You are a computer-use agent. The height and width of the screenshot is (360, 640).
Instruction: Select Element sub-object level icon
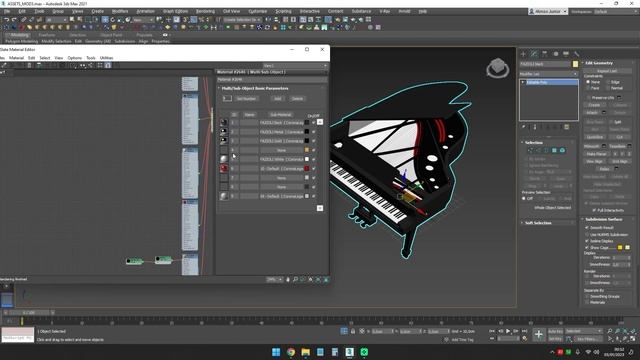click(x=562, y=151)
